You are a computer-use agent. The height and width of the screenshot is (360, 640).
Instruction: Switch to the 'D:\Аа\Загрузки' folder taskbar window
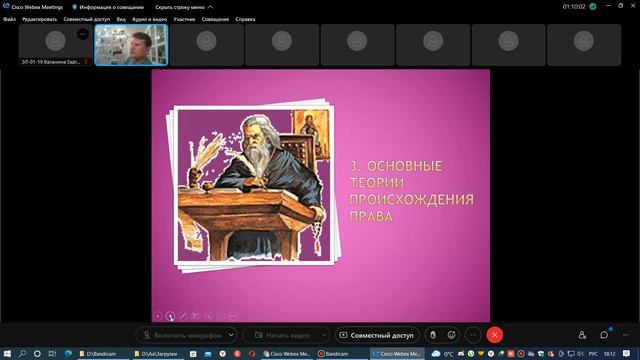pos(159,353)
